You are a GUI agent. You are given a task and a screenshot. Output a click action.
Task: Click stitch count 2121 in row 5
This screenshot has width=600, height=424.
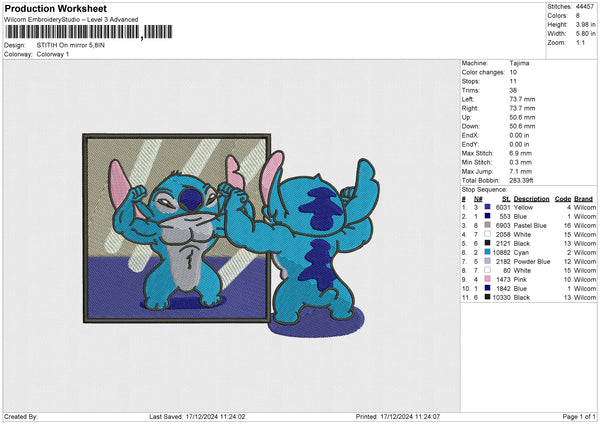503,244
